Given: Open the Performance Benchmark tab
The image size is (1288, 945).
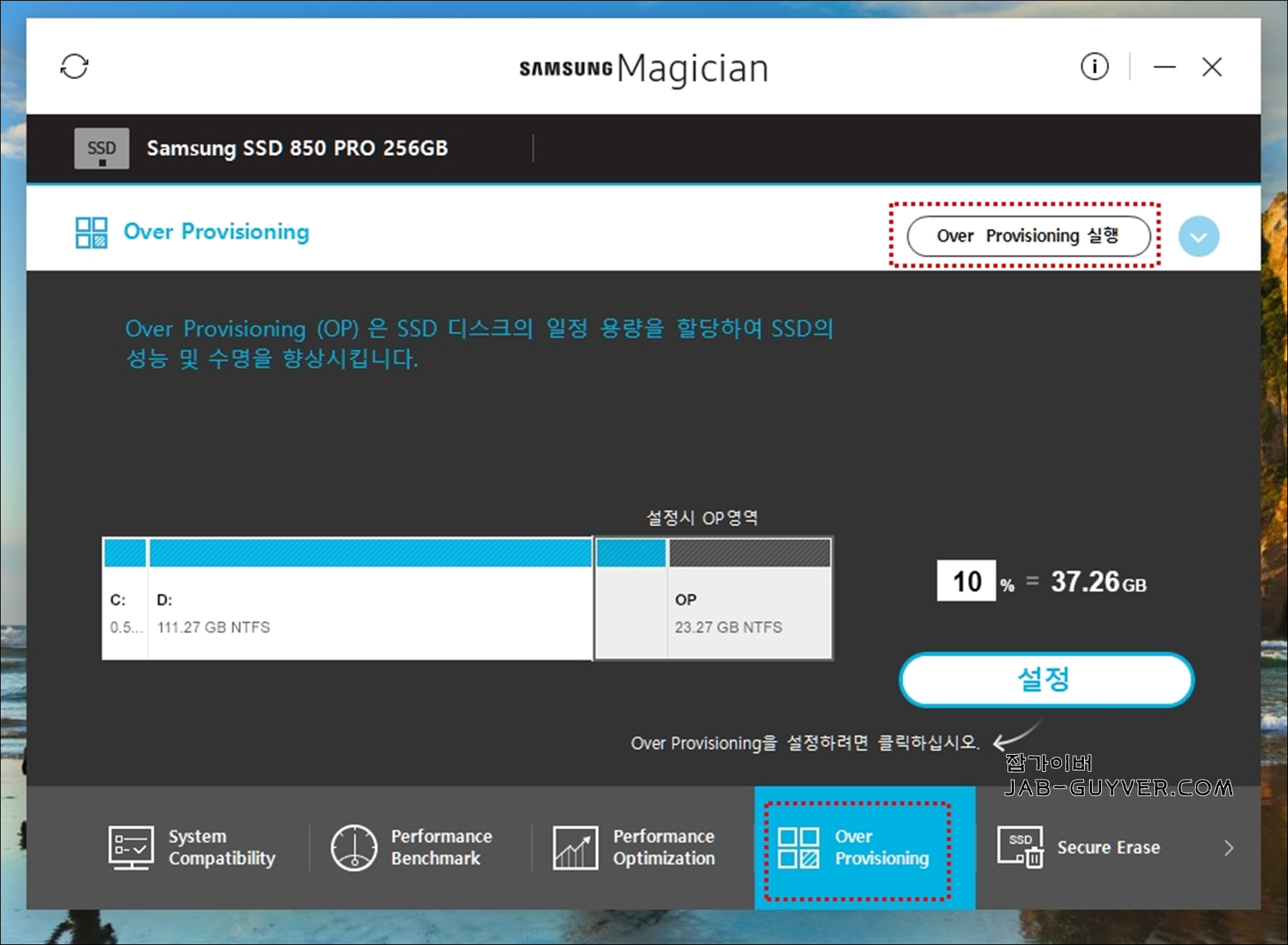Looking at the screenshot, I should pos(411,848).
